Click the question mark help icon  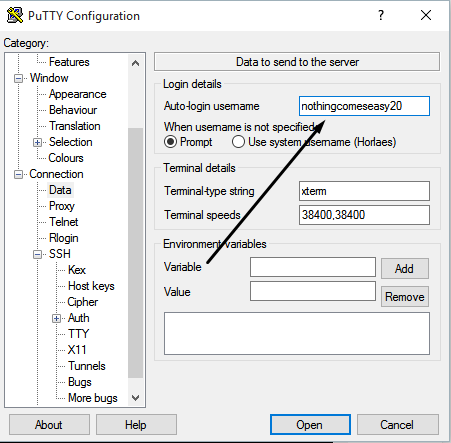[x=381, y=15]
